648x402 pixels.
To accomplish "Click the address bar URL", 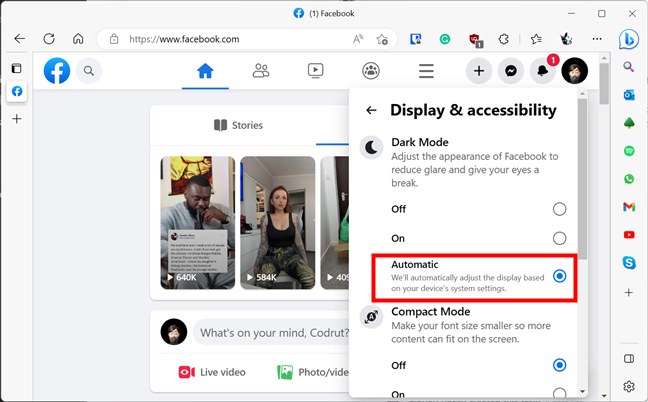I will tap(184, 39).
